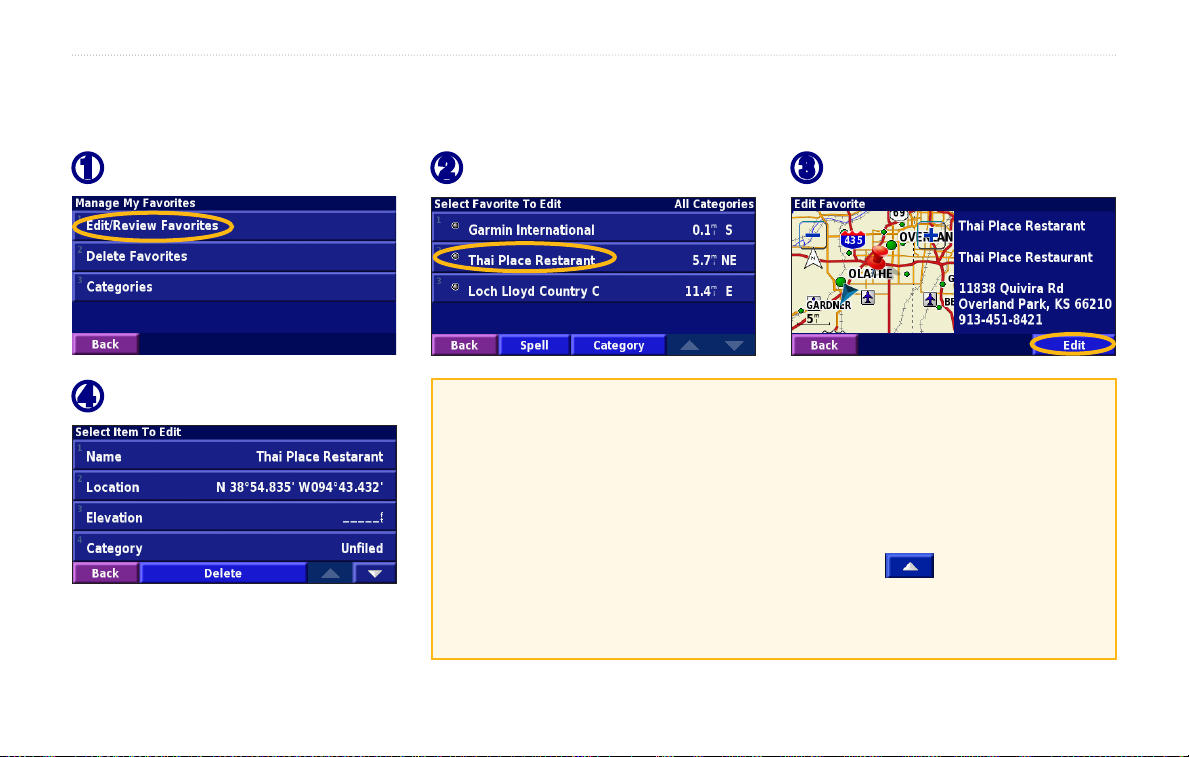The image size is (1189, 757).
Task: Tap the Spell button
Action: [x=534, y=345]
